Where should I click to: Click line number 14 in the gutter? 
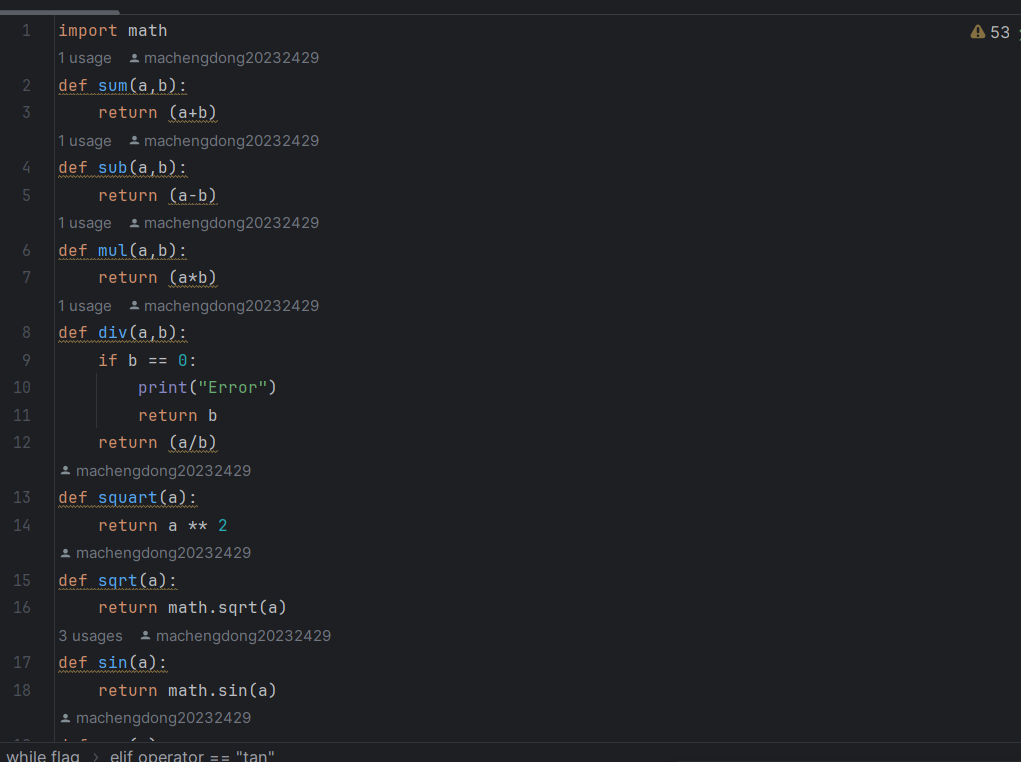point(22,525)
